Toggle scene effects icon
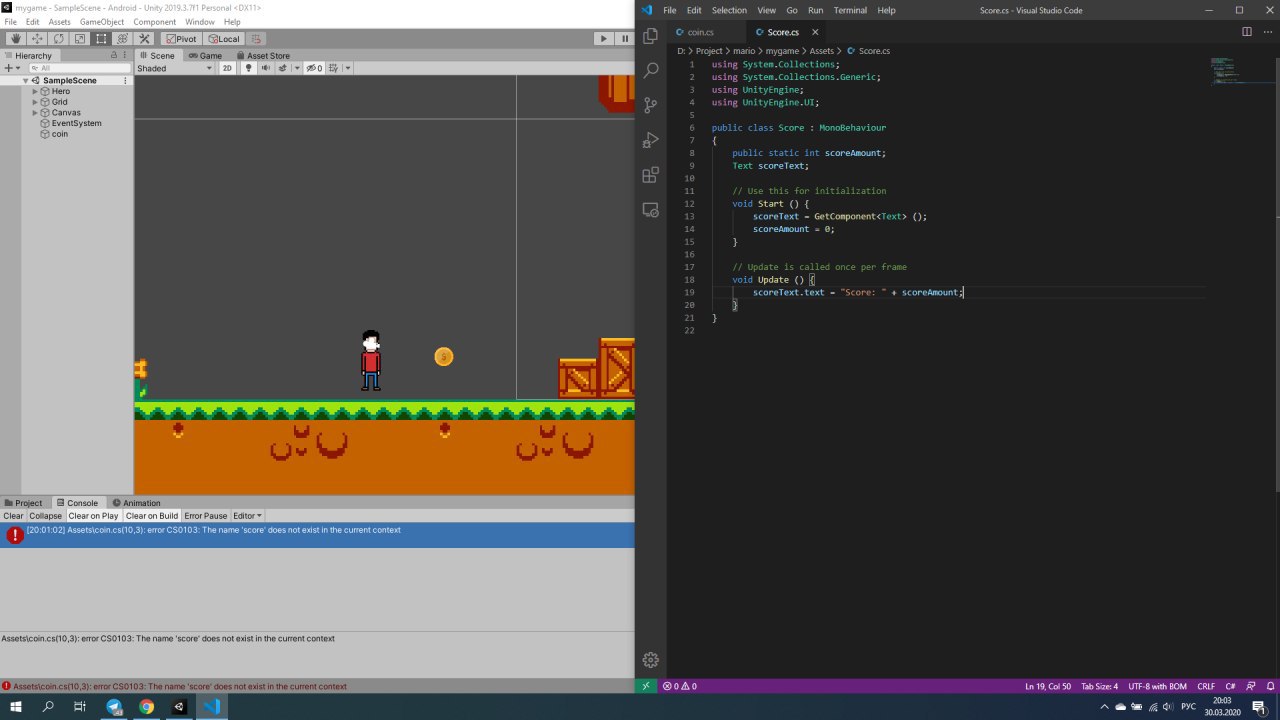The width and height of the screenshot is (1280, 720). pos(283,68)
